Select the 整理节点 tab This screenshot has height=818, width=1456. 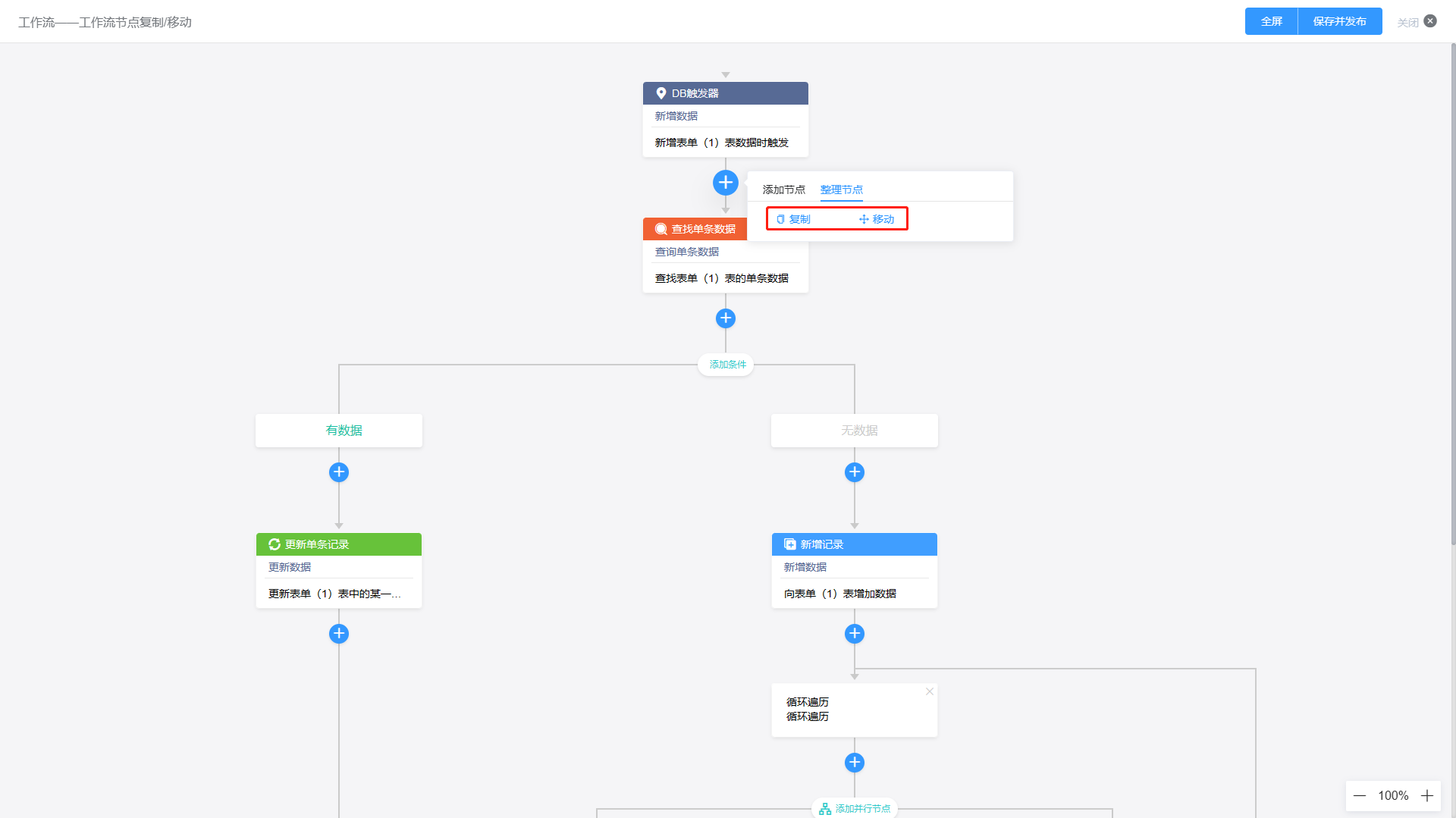tap(842, 190)
